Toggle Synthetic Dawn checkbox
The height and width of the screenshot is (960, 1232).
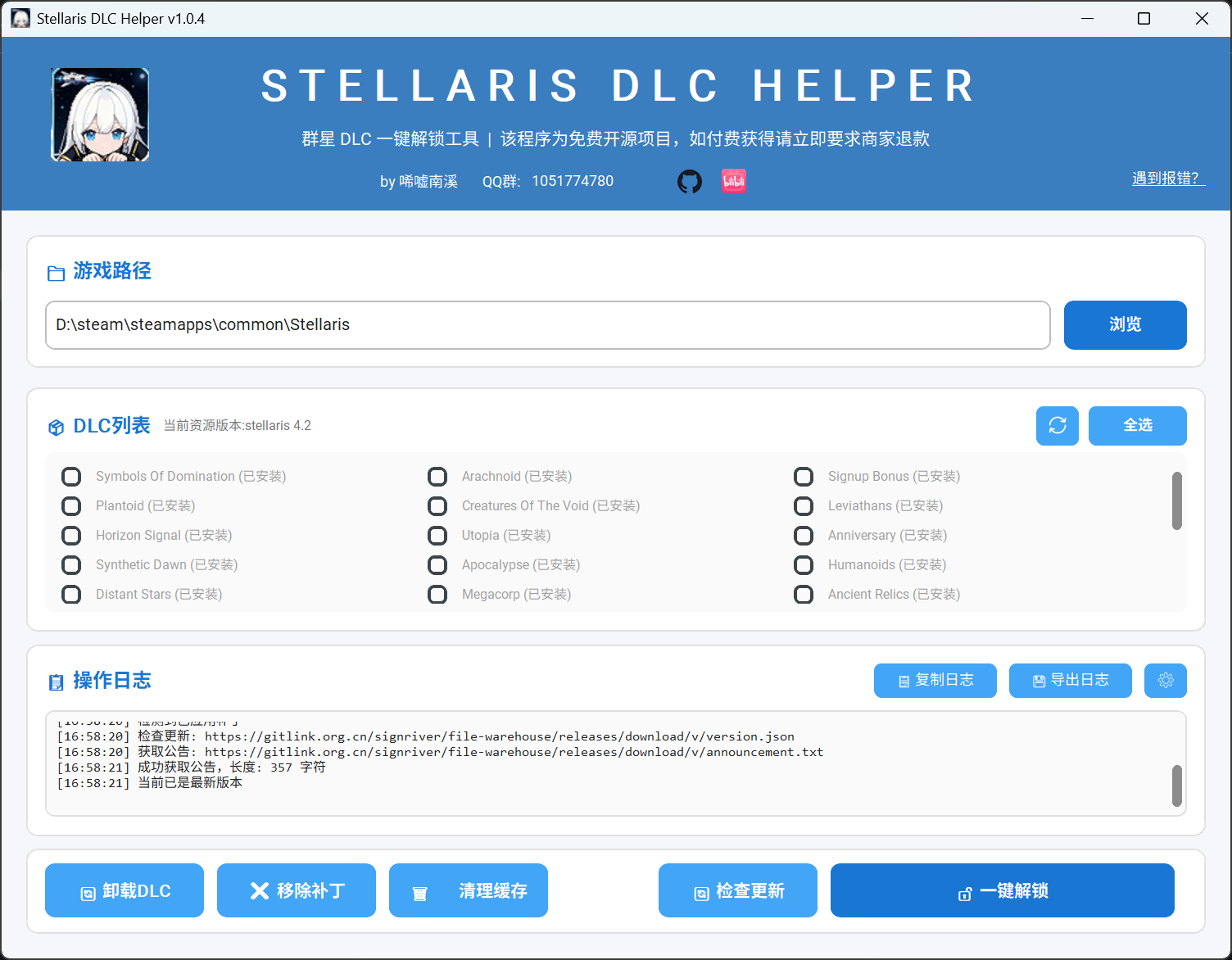click(72, 565)
